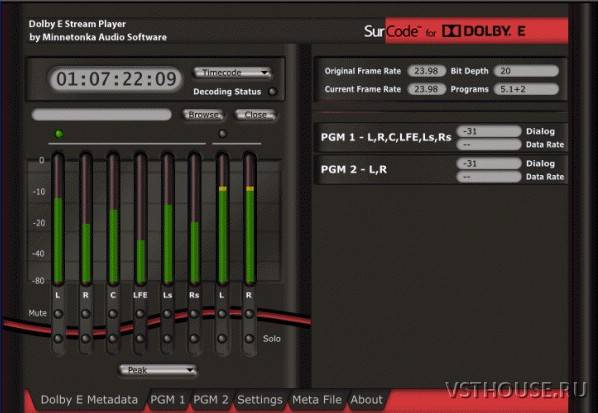Open the Timecode dropdown
This screenshot has height=413, width=598.
[232, 72]
